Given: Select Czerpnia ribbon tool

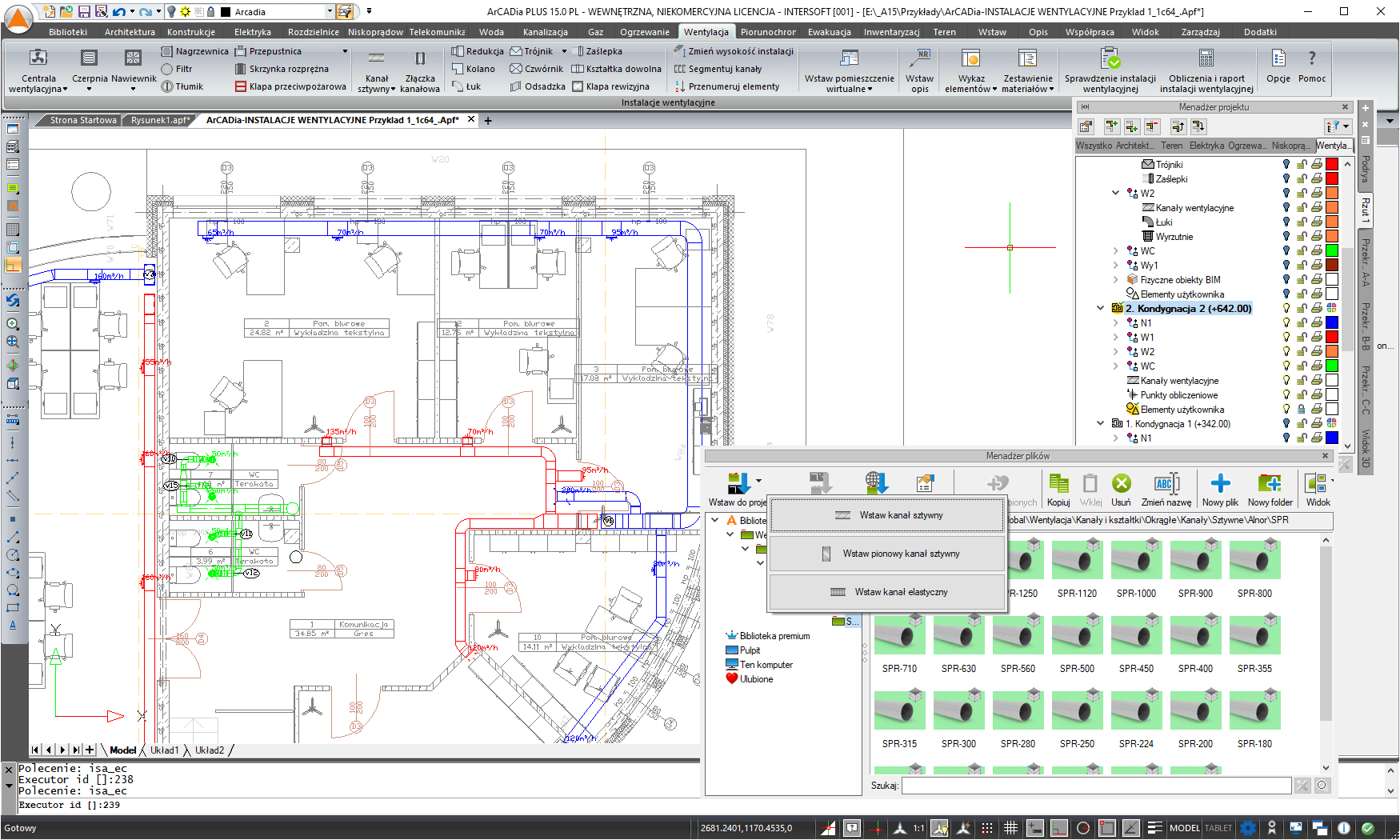Looking at the screenshot, I should (90, 70).
